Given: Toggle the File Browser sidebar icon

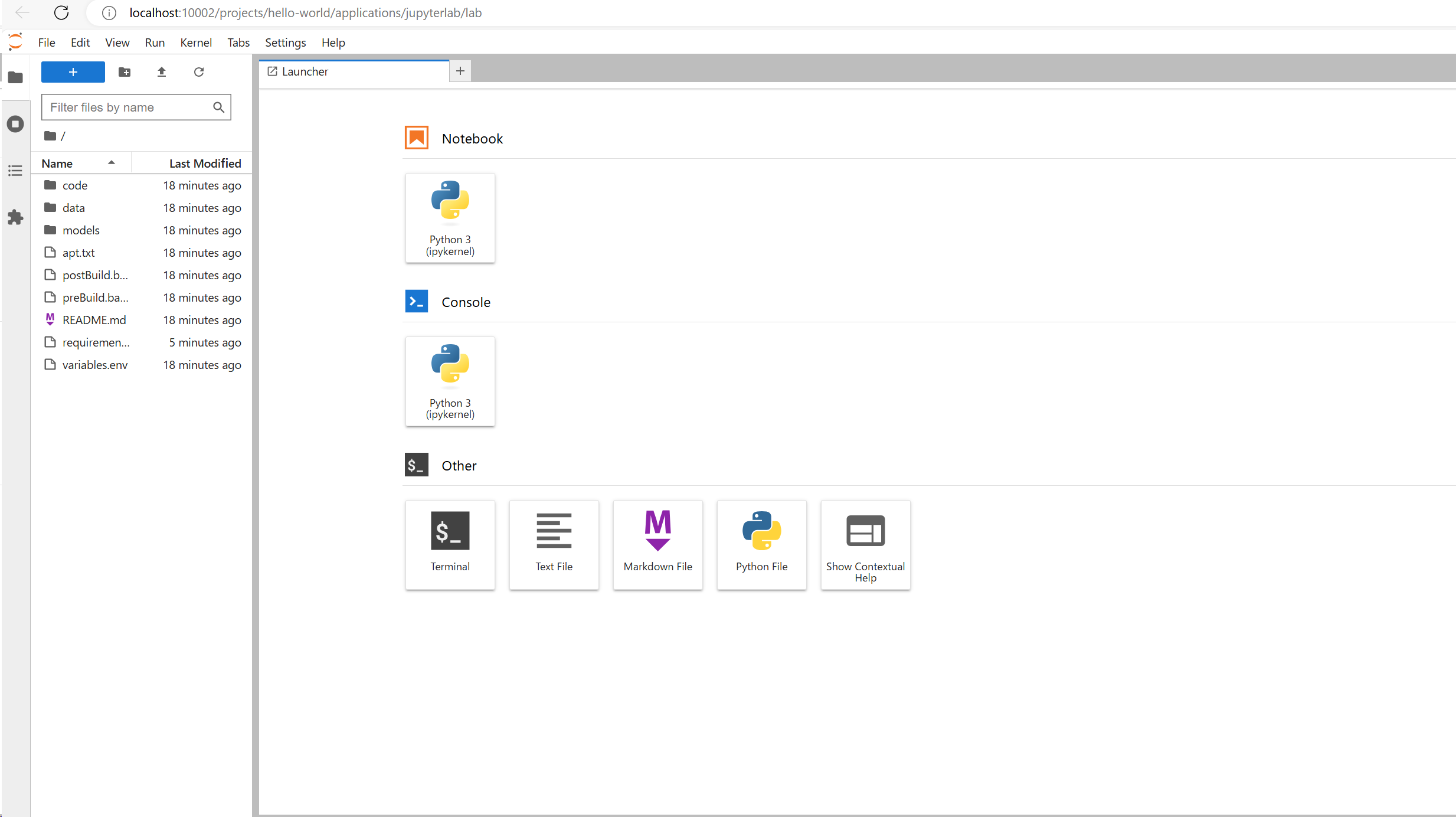Looking at the screenshot, I should pyautogui.click(x=15, y=77).
